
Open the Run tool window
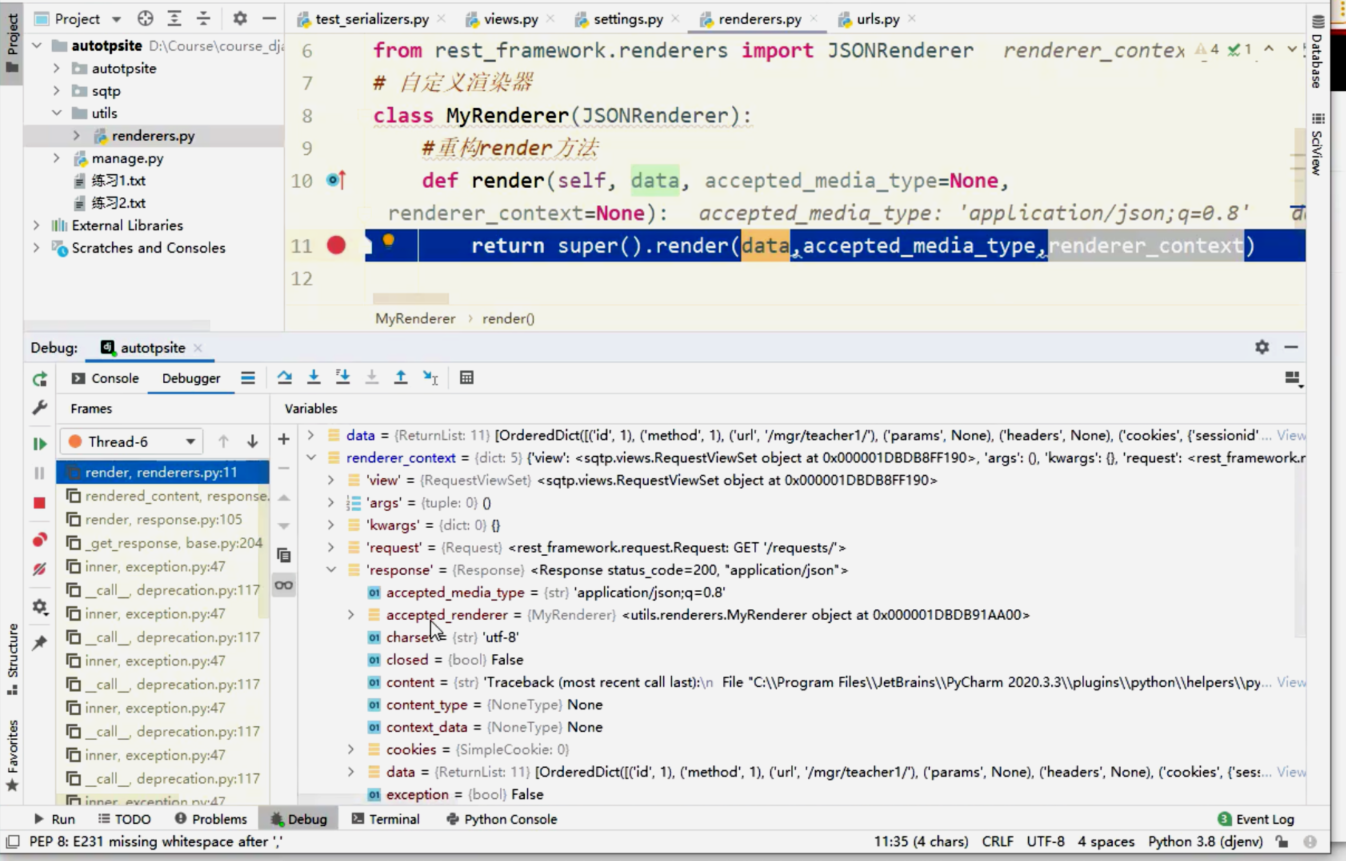(54, 819)
